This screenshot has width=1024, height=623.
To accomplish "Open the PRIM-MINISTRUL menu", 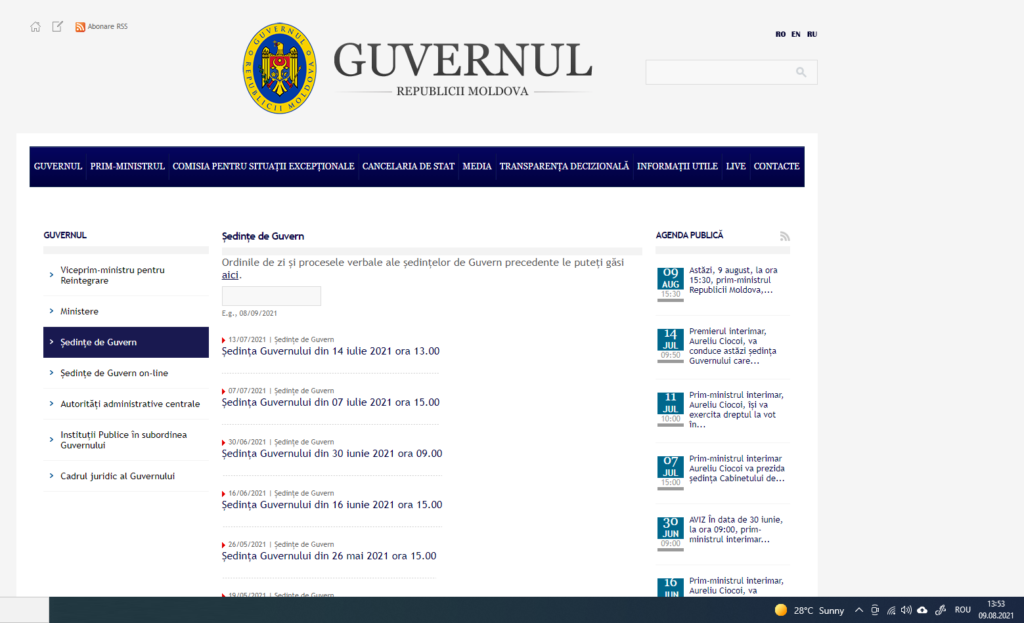I will (127, 166).
